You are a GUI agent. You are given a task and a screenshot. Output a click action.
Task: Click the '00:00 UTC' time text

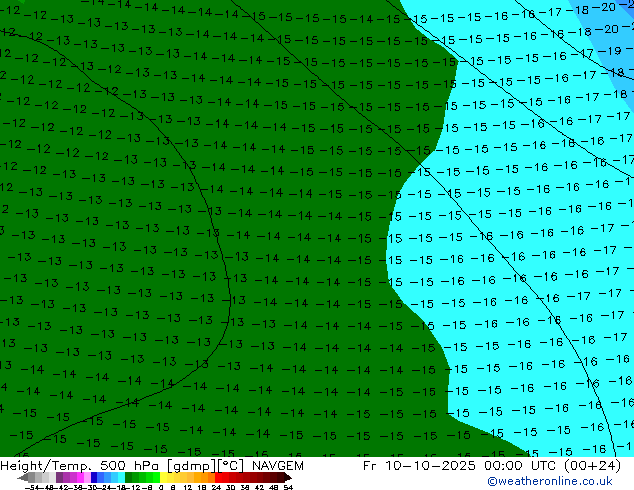(522, 465)
